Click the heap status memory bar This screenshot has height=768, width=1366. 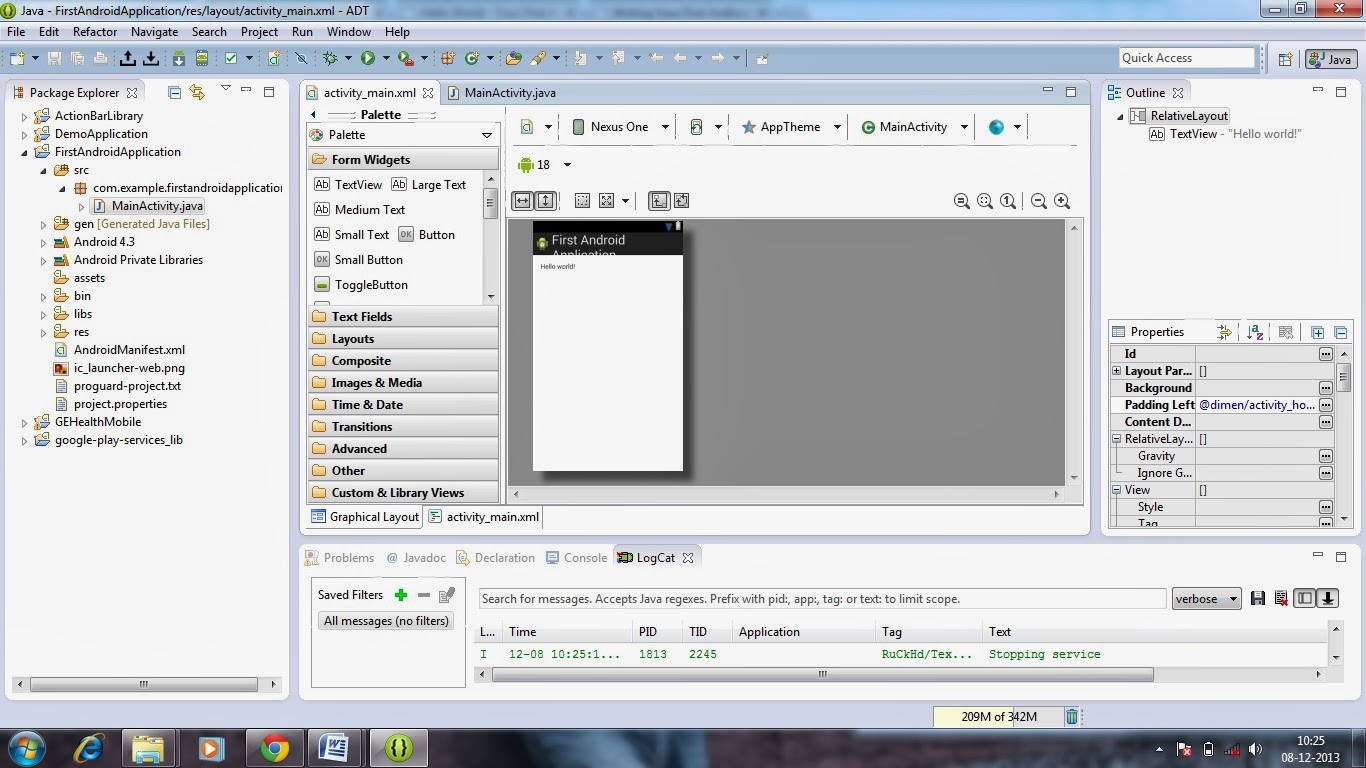pos(997,716)
